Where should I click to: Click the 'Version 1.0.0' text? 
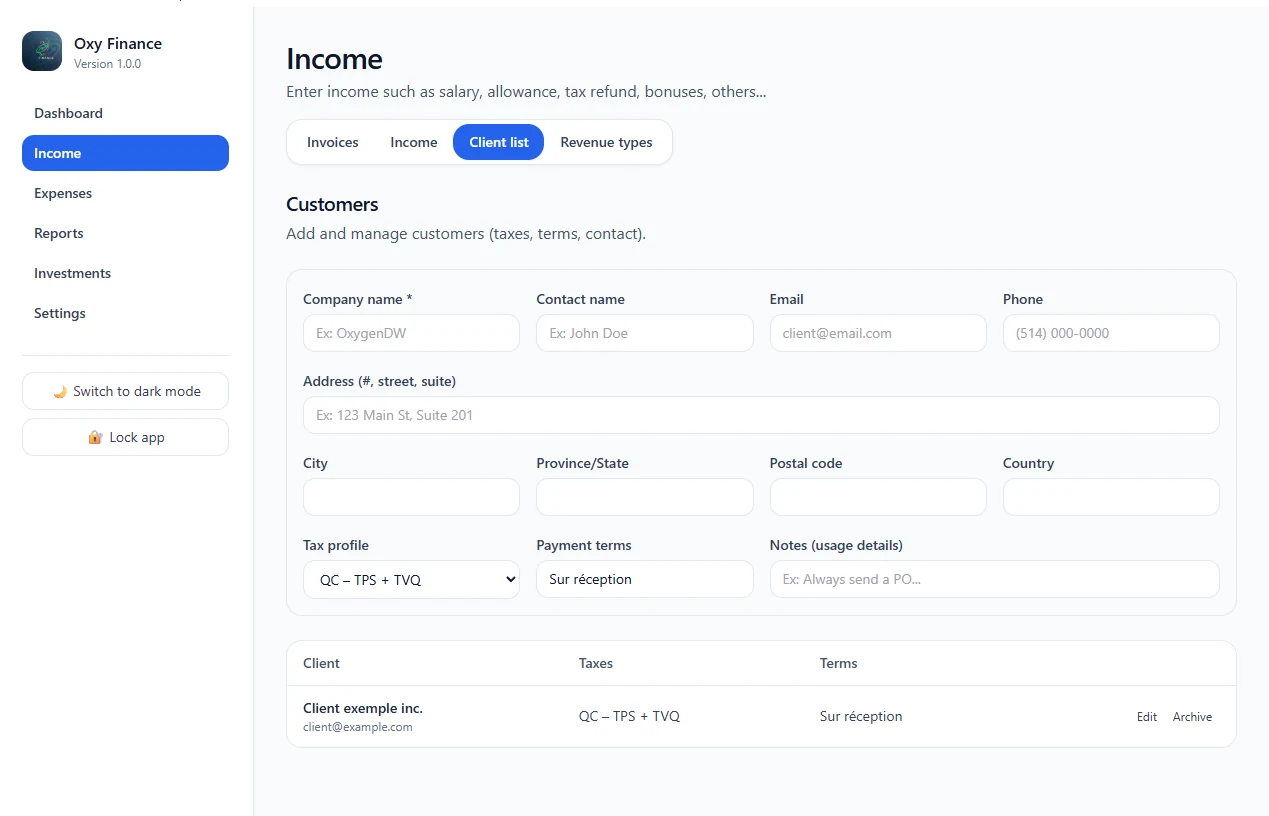coord(107,64)
